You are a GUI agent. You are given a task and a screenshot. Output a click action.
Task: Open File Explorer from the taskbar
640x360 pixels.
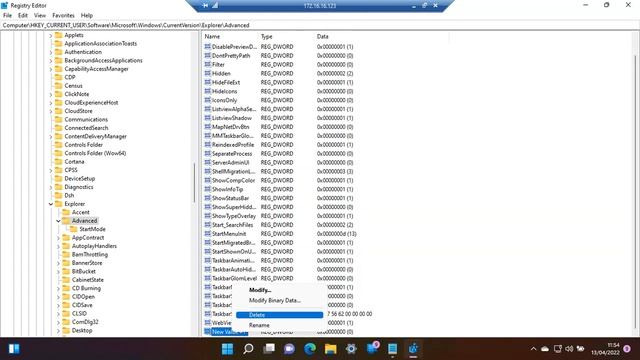pyautogui.click(x=331, y=349)
